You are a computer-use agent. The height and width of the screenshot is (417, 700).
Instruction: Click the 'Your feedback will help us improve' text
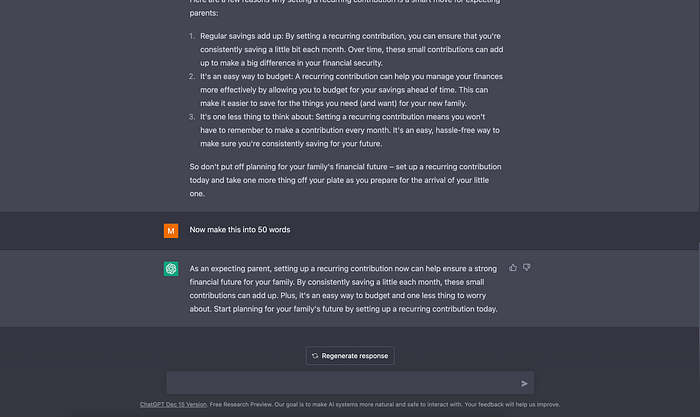pos(512,404)
